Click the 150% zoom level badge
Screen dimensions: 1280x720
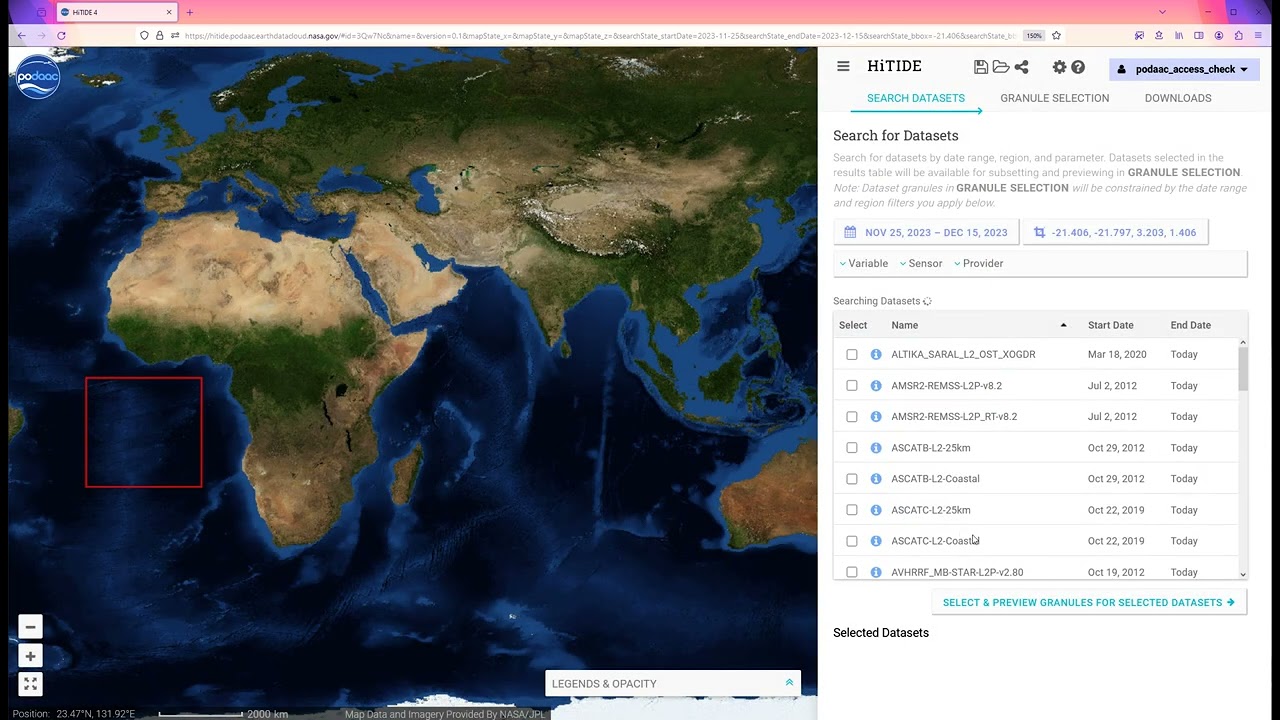point(1034,36)
